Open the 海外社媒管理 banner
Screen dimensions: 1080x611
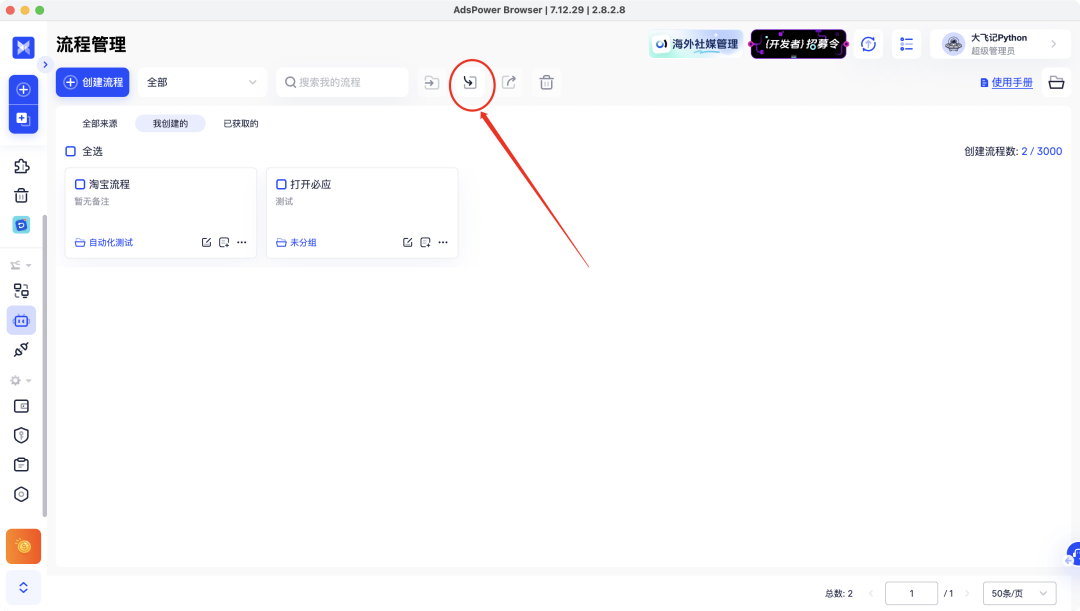click(x=696, y=44)
